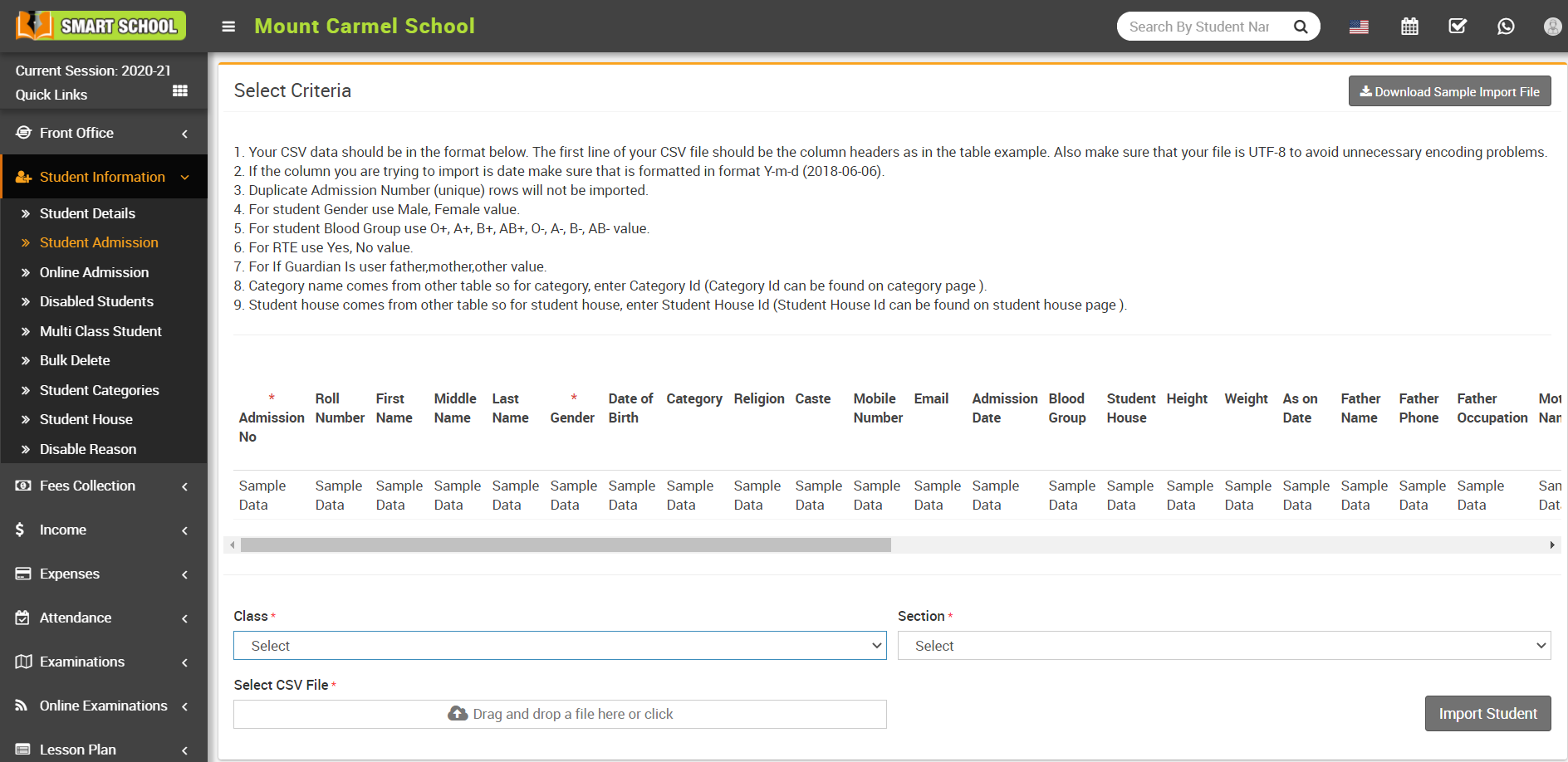The height and width of the screenshot is (762, 1568).
Task: Open the language selector flag icon
Action: point(1360,26)
